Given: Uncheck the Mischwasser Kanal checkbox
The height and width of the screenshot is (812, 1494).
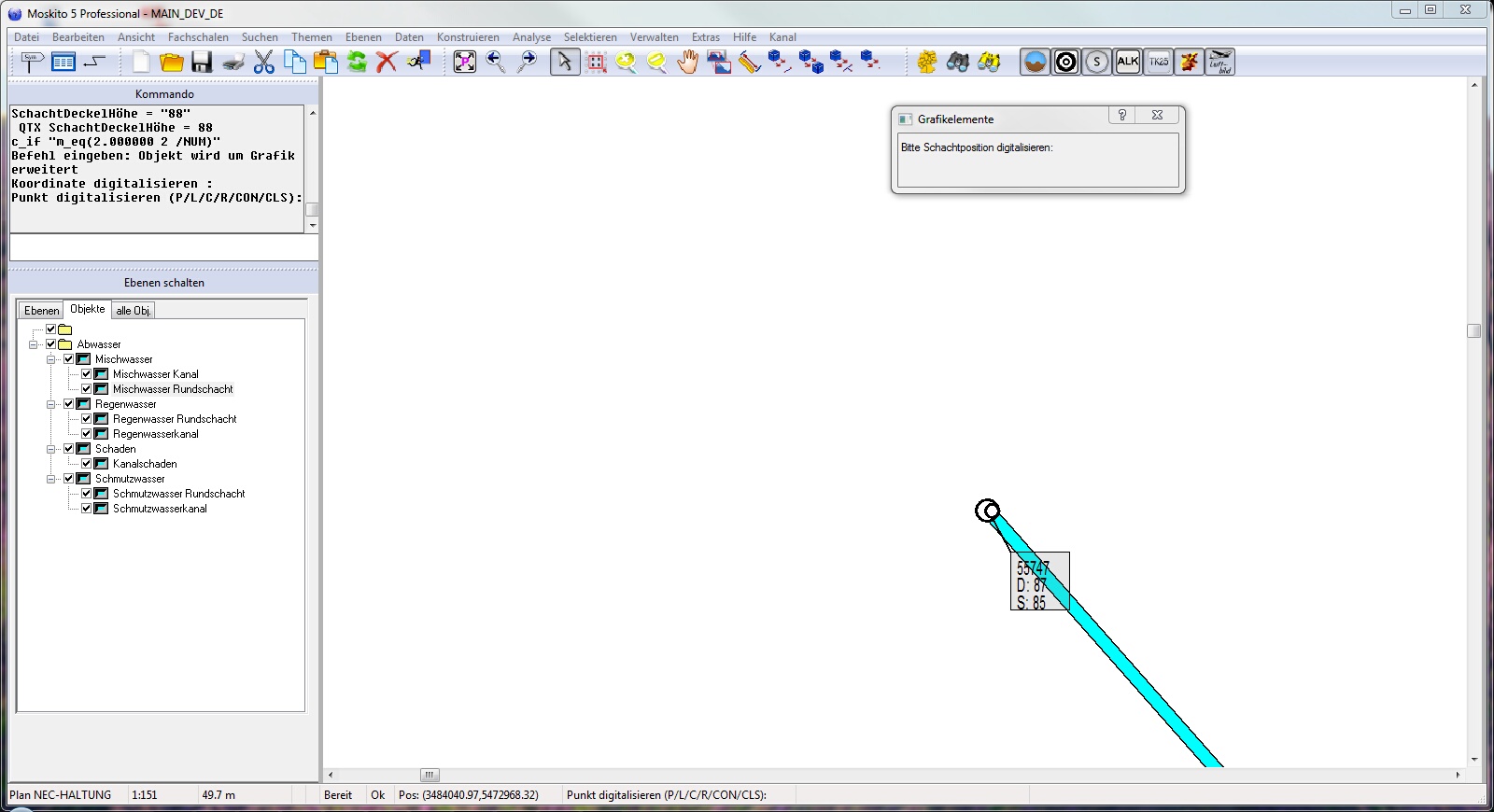Looking at the screenshot, I should pyautogui.click(x=87, y=374).
